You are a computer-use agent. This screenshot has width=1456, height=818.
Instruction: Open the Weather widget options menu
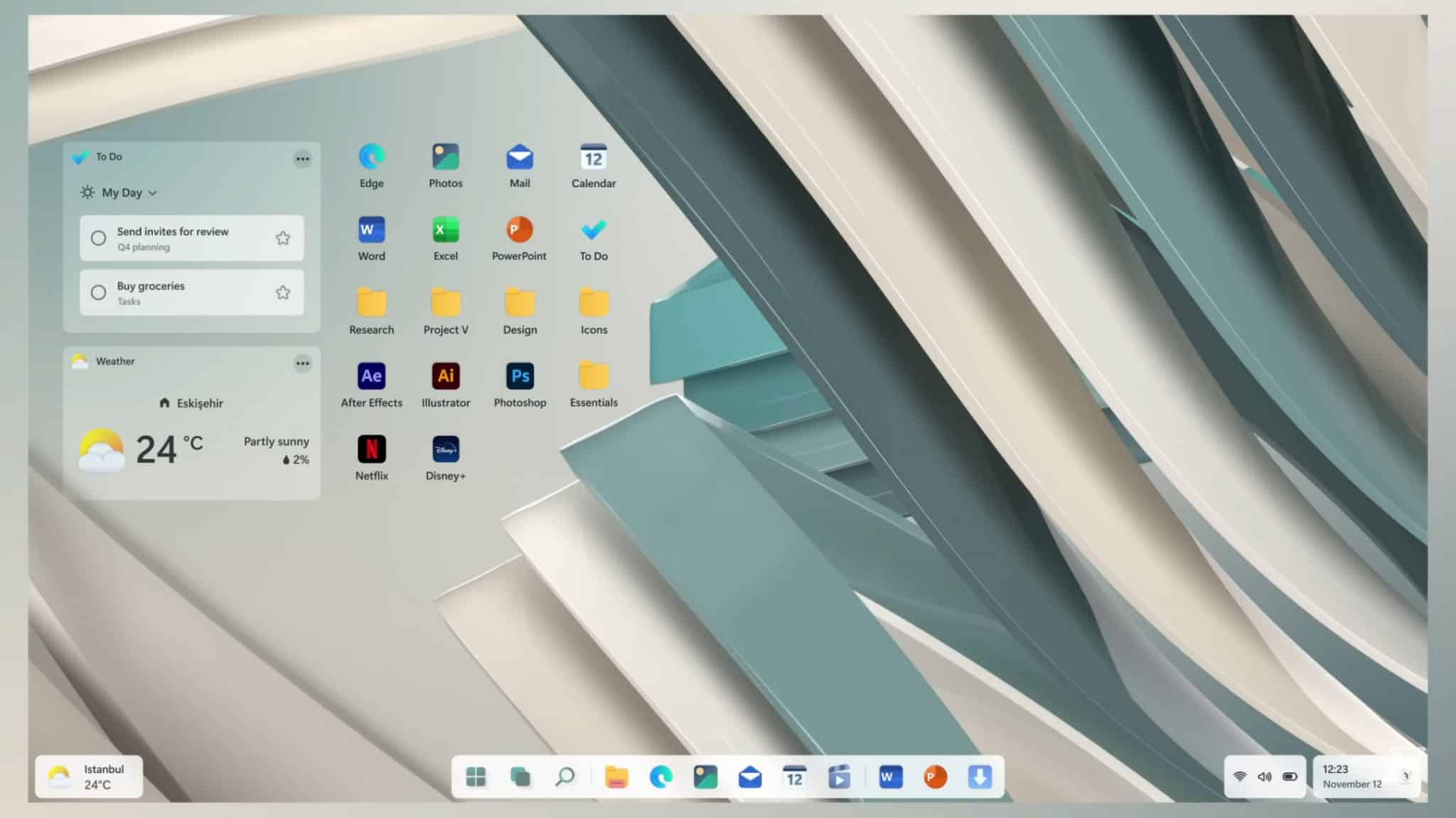click(x=304, y=363)
